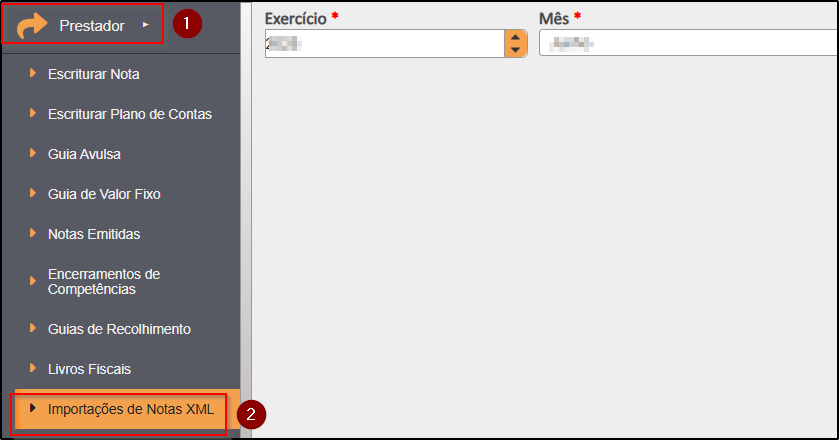This screenshot has width=839, height=440.
Task: Click the arrow beside Notas Emitidas
Action: pos(33,233)
